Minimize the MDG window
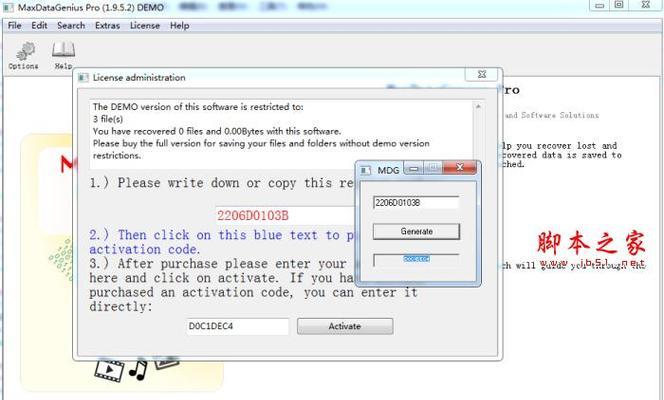 (414, 168)
